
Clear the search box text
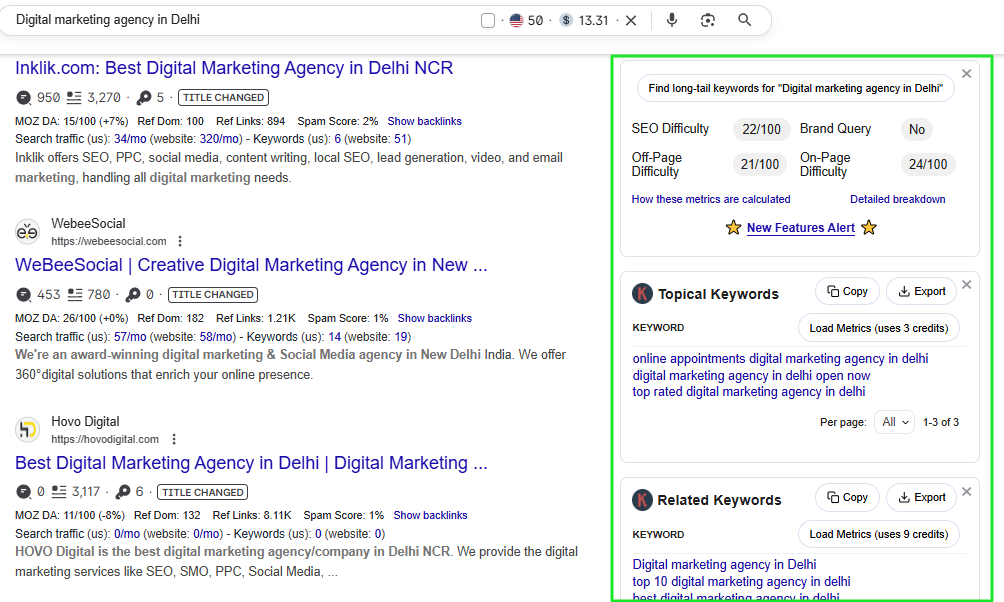coord(630,20)
